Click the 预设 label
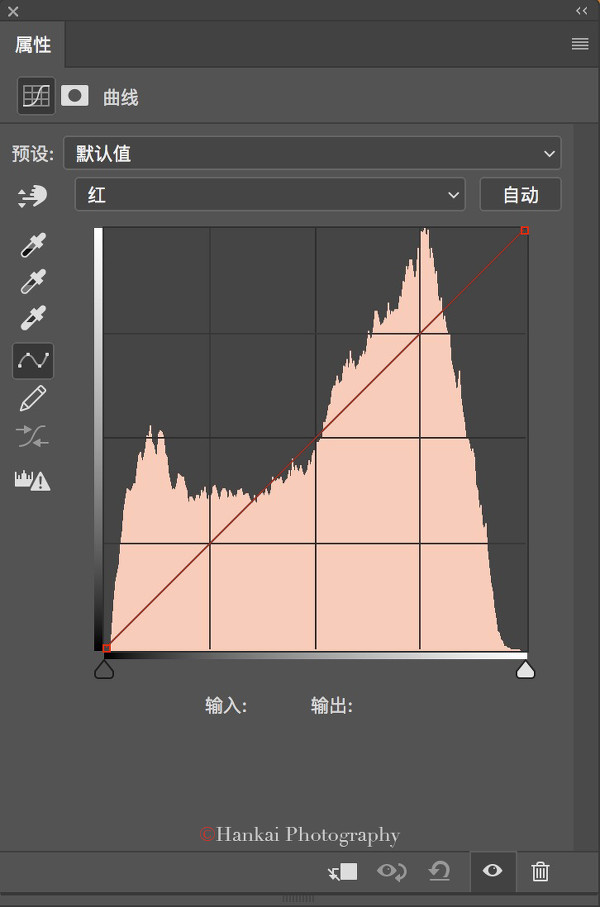Screen dimensions: 600x907 tap(32, 154)
